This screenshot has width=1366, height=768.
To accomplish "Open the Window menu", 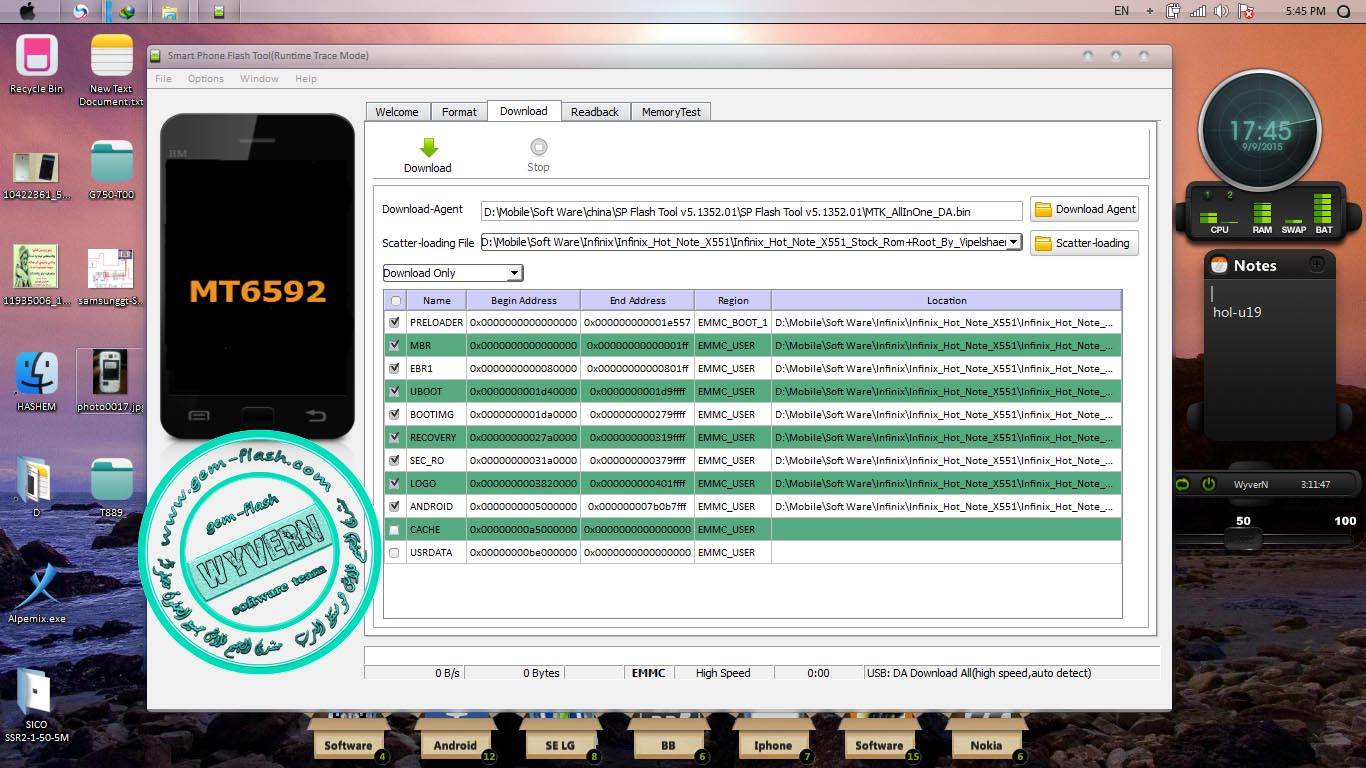I will (259, 79).
